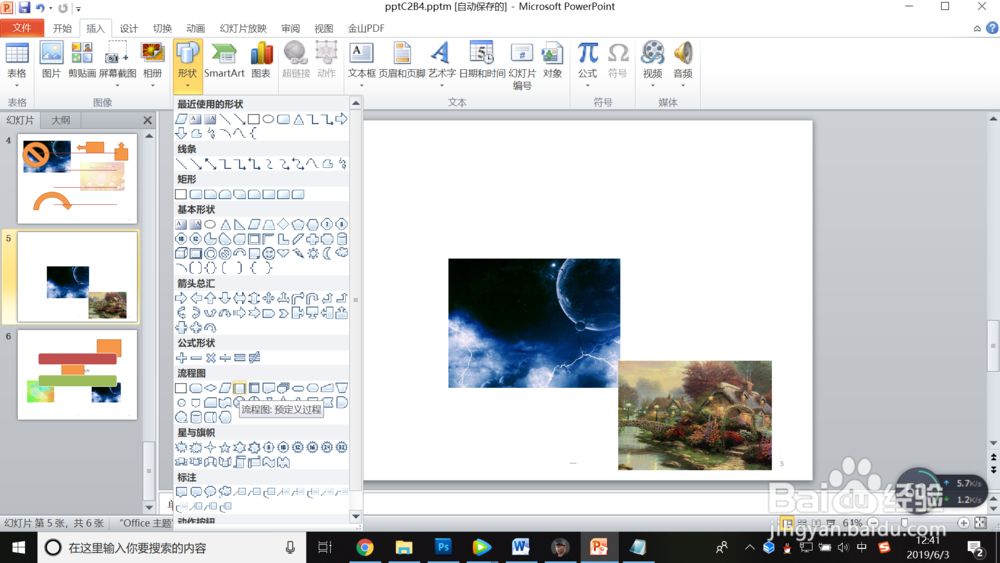Switch to normal view in status bar

coord(787,523)
